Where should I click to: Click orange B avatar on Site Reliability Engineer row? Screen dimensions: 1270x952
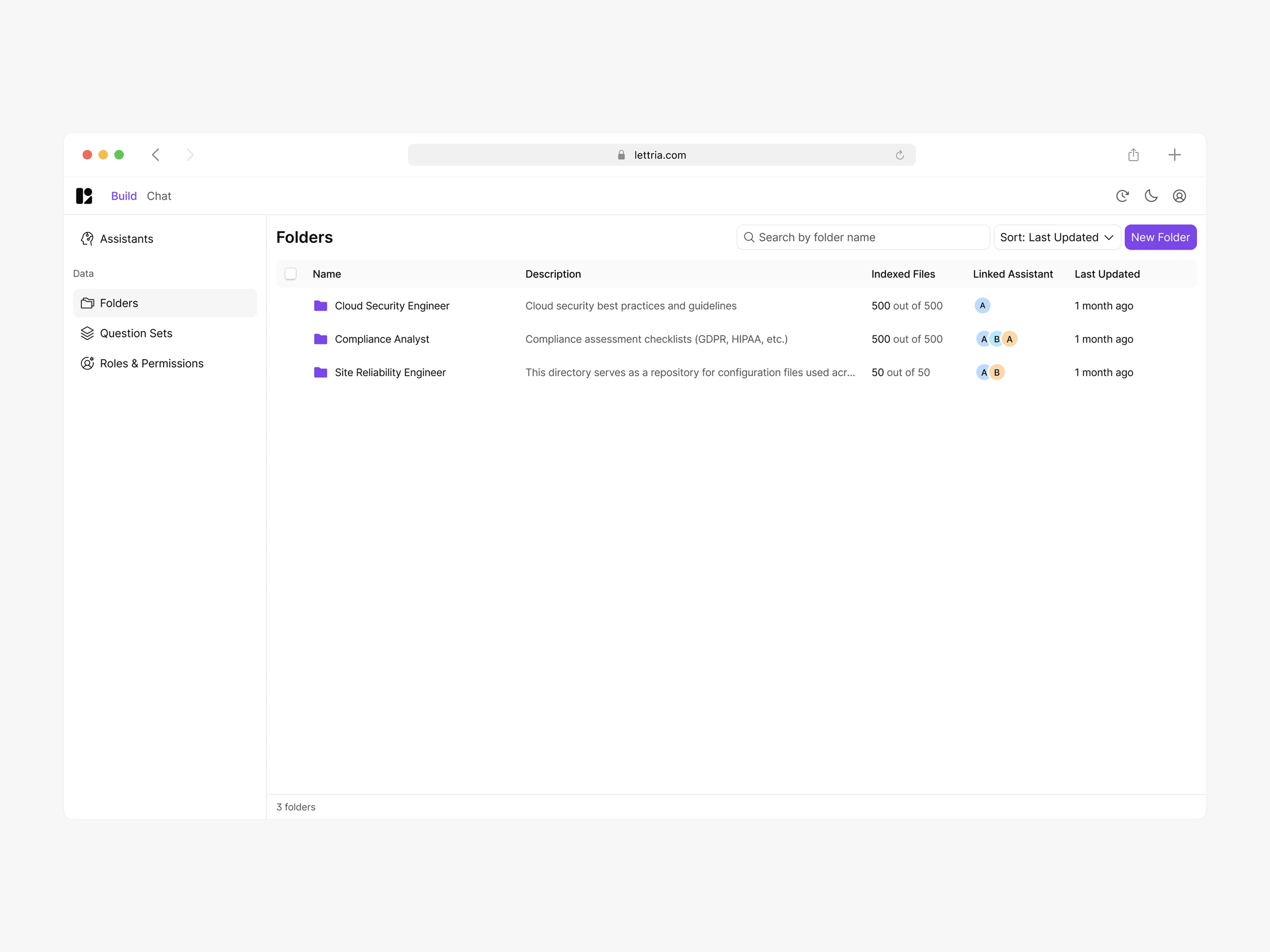click(997, 372)
